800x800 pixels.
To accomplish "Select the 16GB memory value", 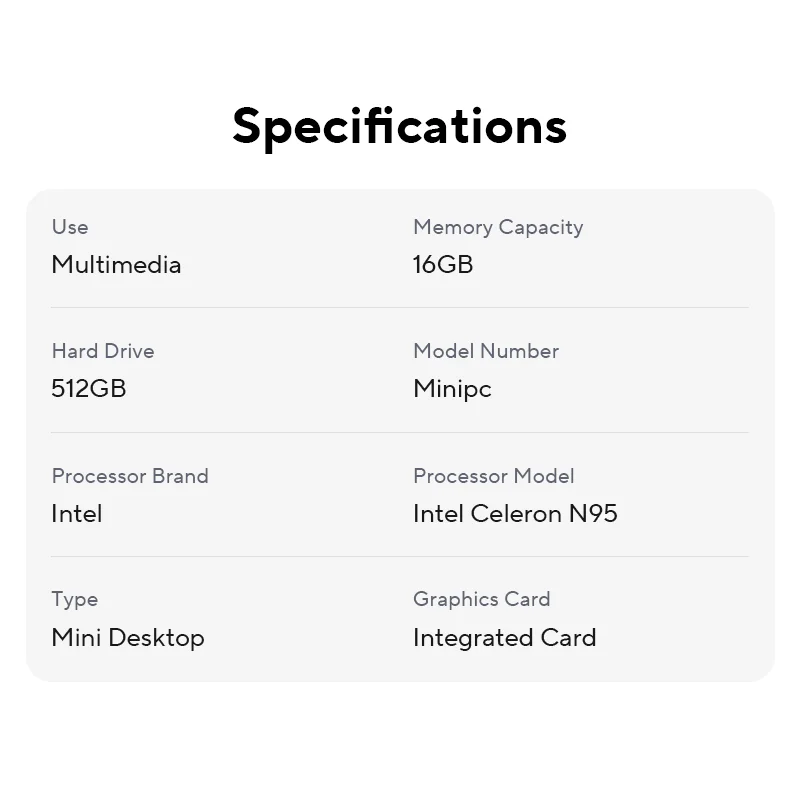I will (442, 265).
